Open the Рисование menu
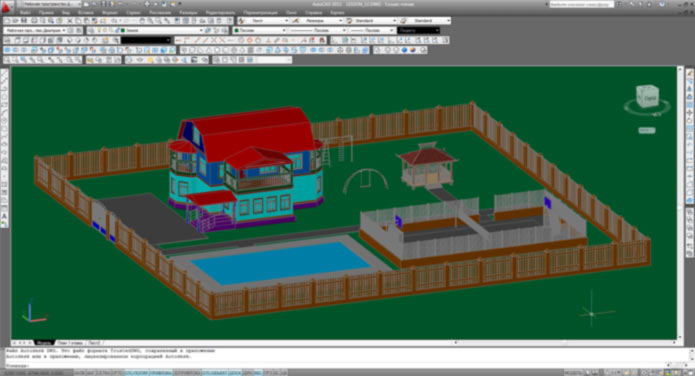 [x=160, y=13]
